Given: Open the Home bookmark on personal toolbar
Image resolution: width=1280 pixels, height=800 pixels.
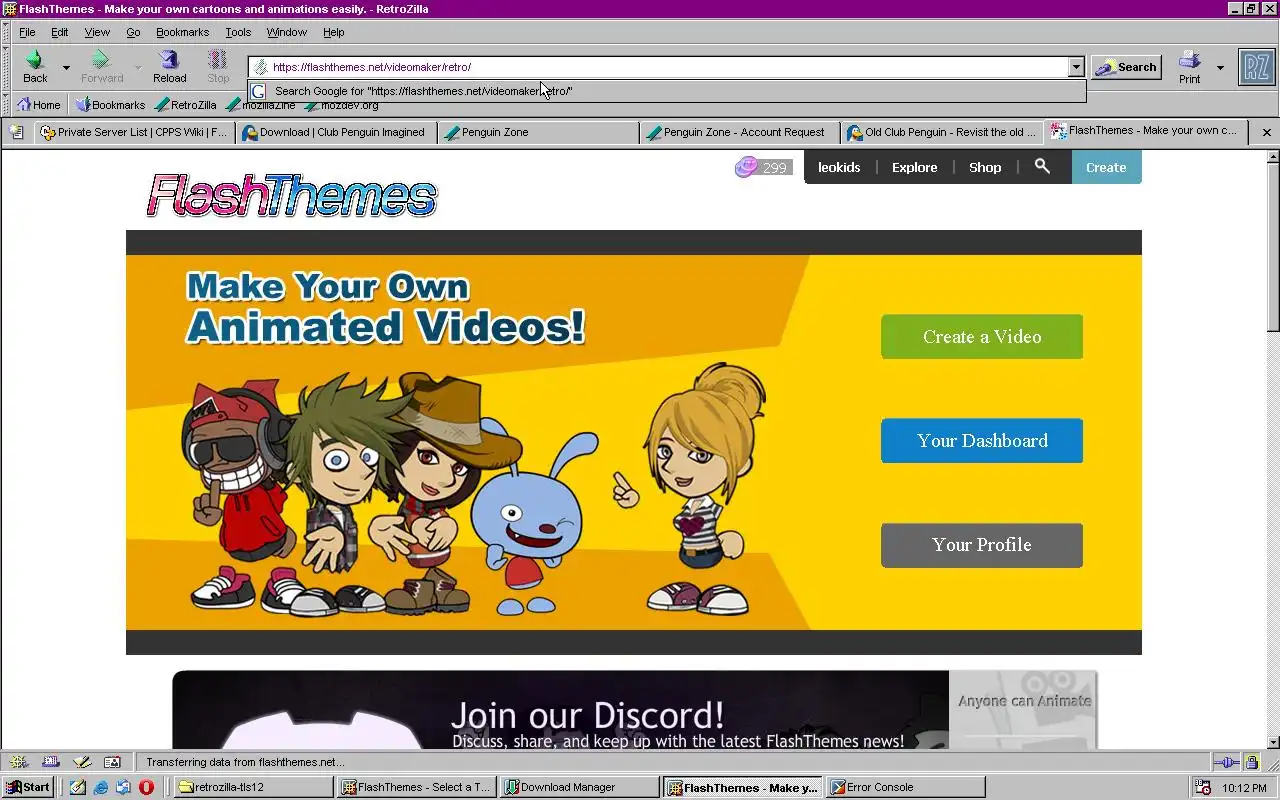Looking at the screenshot, I should point(39,105).
